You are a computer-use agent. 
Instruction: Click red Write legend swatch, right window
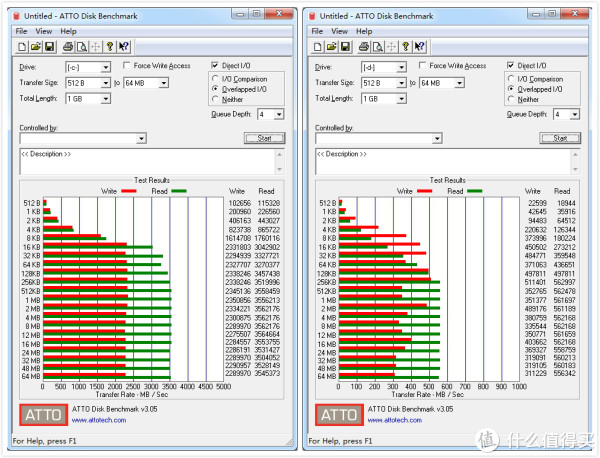pyautogui.click(x=424, y=191)
